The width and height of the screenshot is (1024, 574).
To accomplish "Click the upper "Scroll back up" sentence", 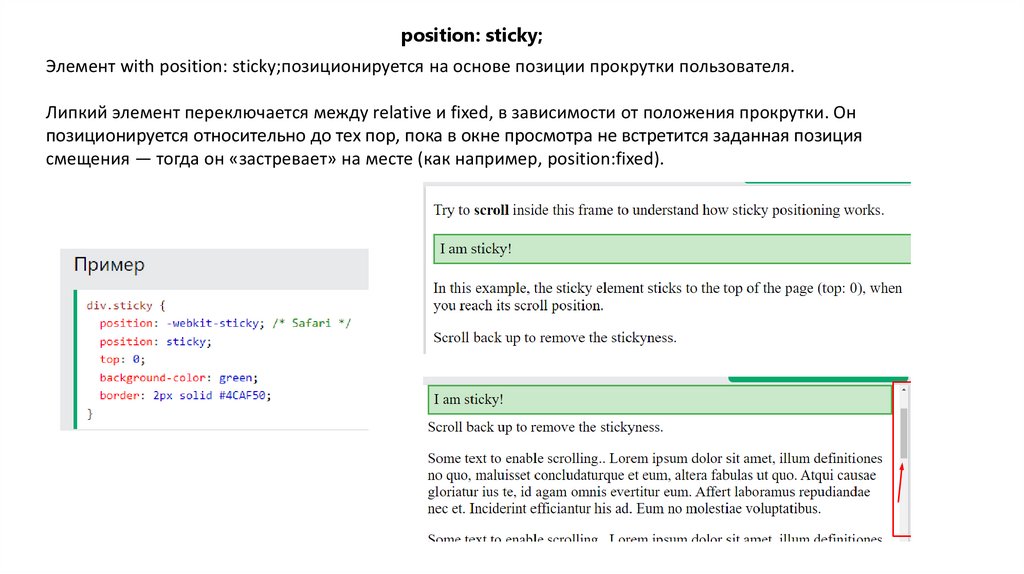I will tap(555, 337).
